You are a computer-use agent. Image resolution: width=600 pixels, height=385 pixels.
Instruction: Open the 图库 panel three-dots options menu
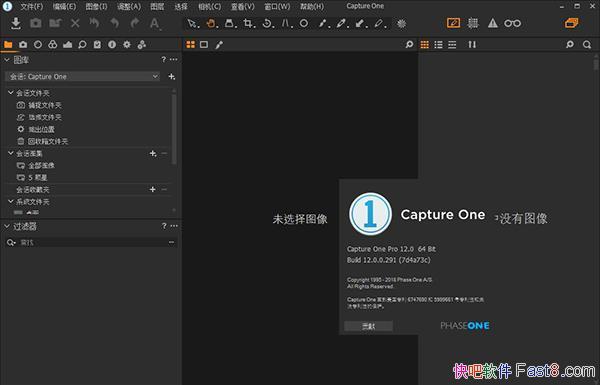click(174, 59)
